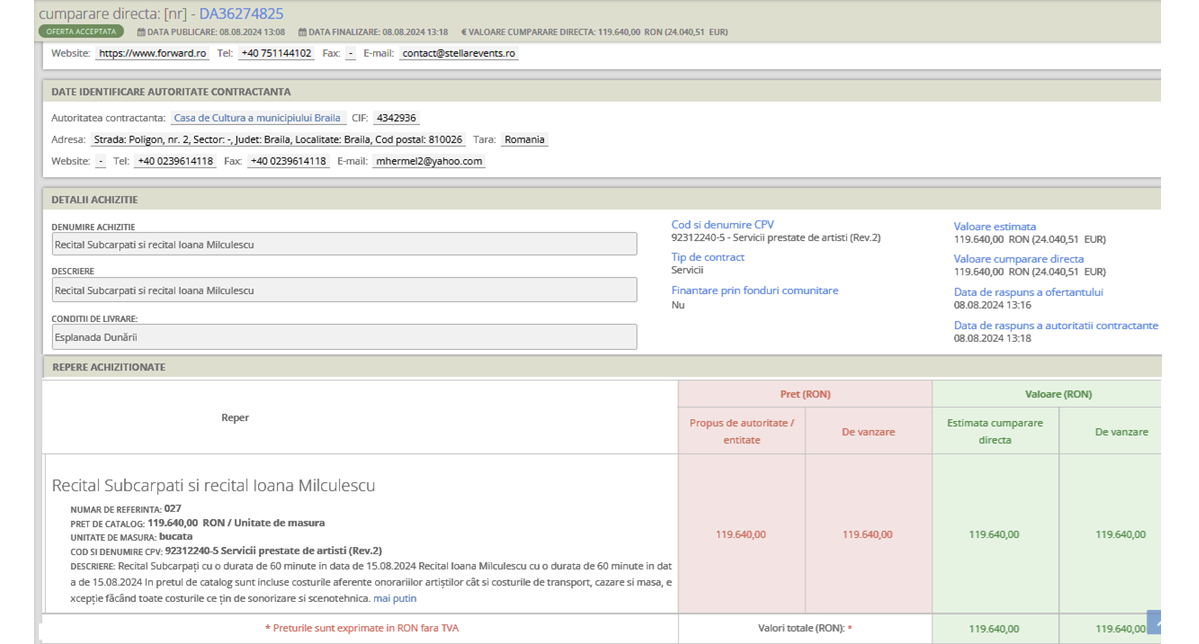Click the Date Identificare Autoritate Contractanta header

coord(171,92)
